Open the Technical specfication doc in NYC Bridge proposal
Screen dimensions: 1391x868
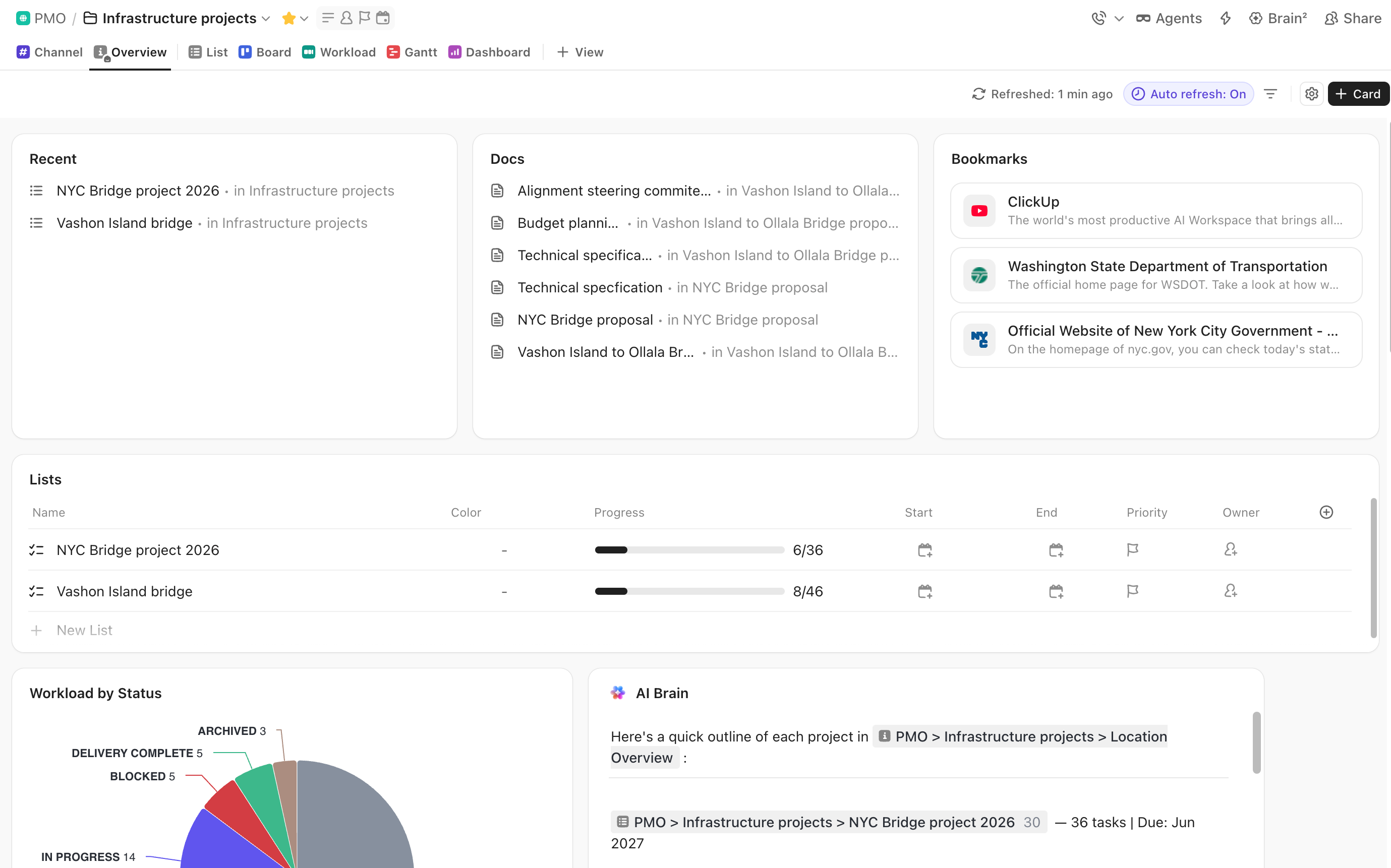(x=590, y=287)
